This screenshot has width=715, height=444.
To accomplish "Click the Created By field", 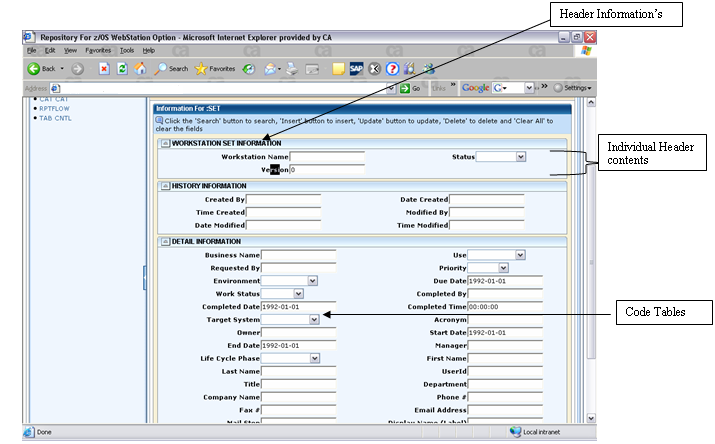I will (284, 199).
